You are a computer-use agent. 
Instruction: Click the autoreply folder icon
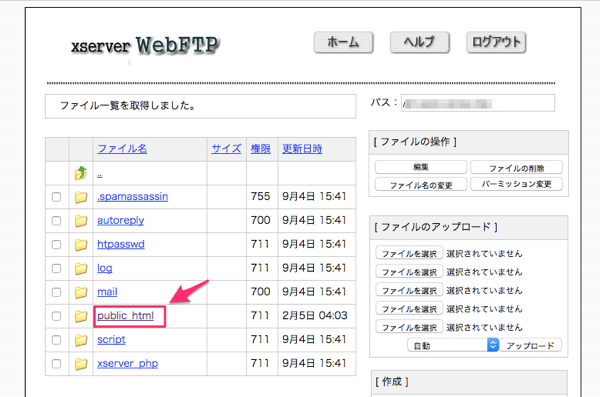point(81,221)
